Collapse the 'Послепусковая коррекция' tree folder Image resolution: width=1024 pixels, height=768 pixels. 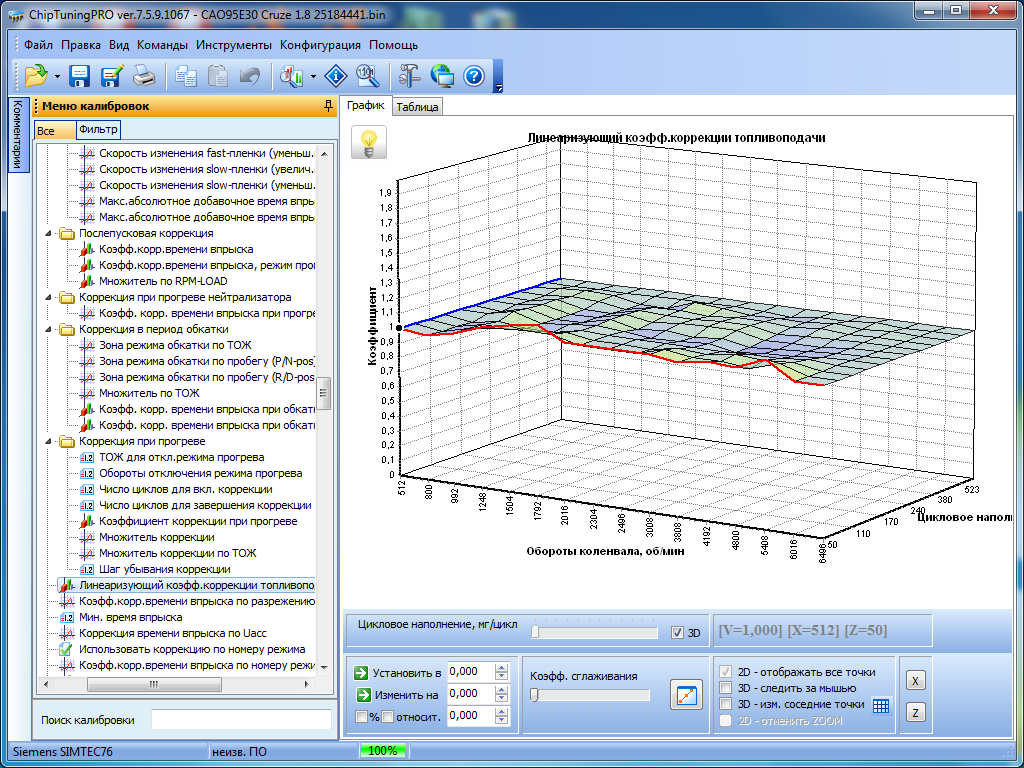point(49,233)
